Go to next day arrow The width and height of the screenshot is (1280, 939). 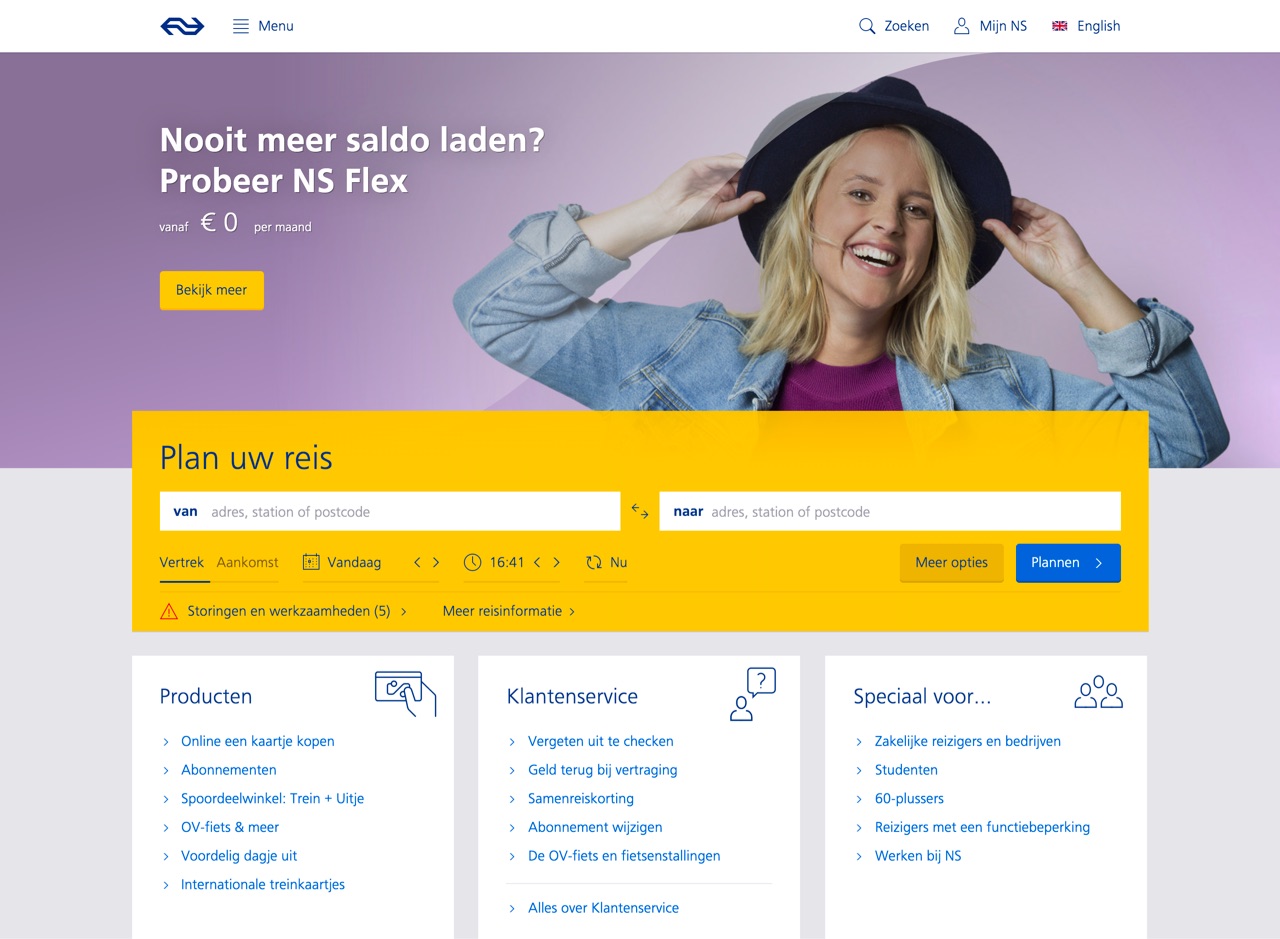coord(436,562)
